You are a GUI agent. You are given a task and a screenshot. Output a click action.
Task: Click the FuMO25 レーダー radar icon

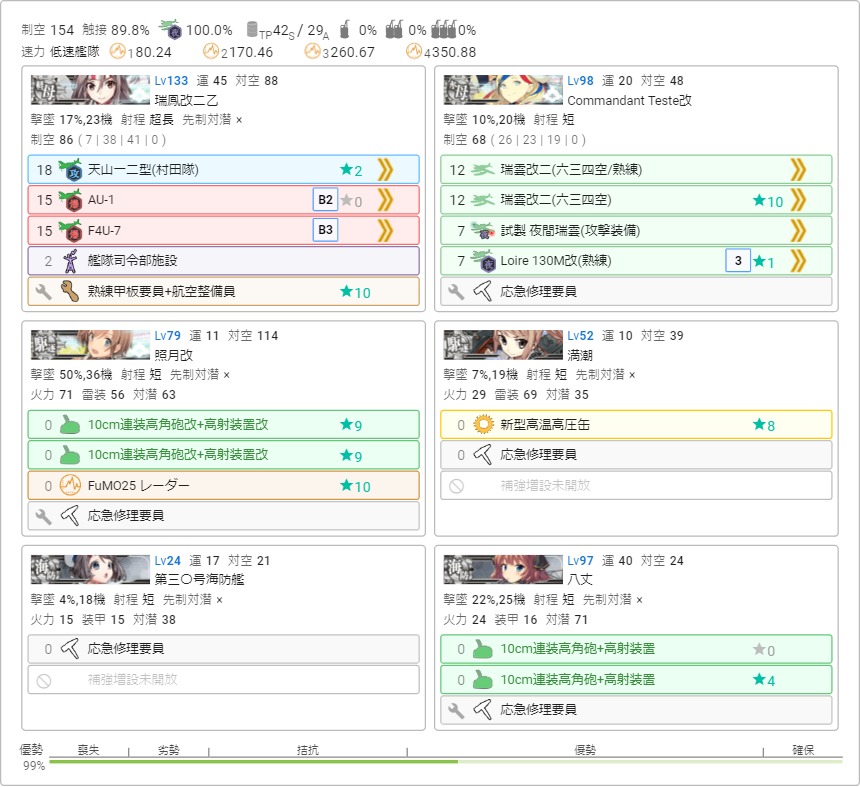[x=70, y=486]
